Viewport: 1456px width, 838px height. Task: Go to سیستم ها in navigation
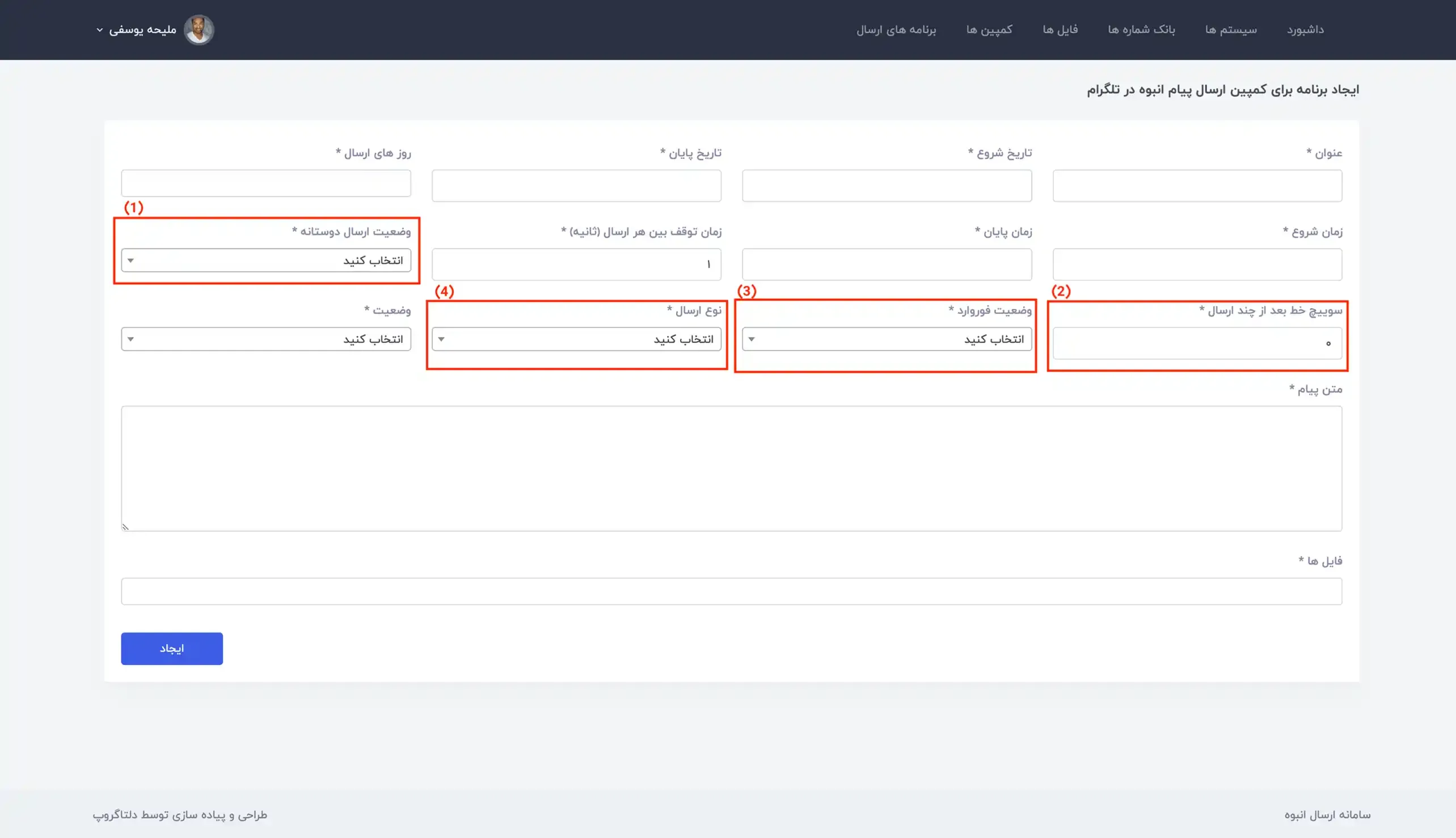click(x=1230, y=30)
